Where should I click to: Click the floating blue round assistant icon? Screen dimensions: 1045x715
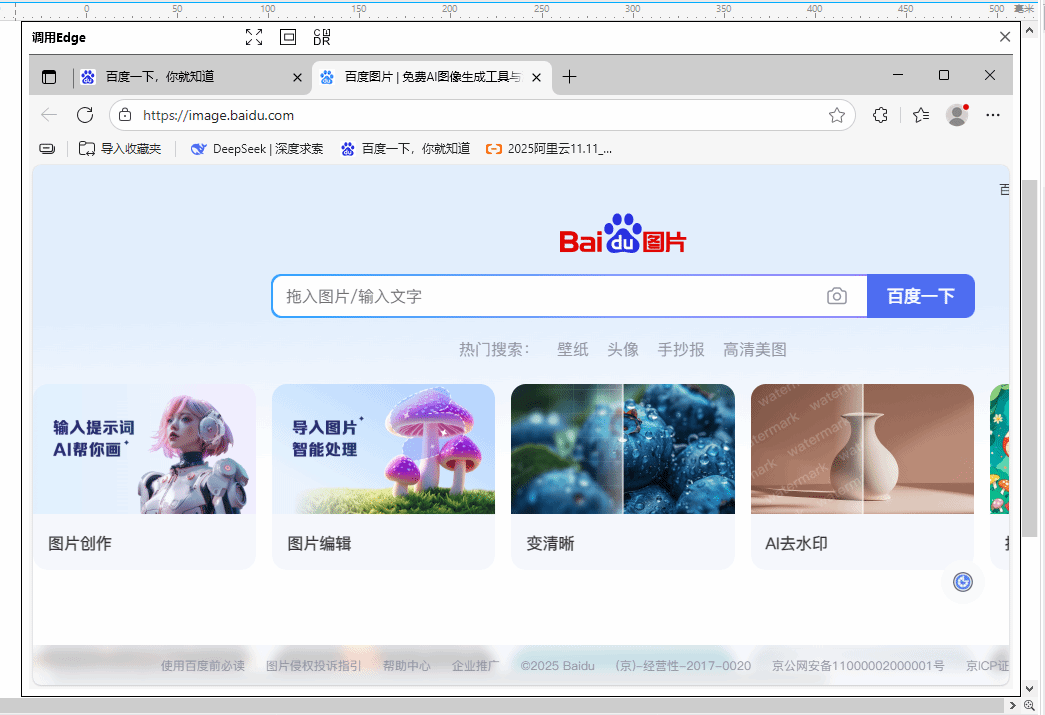pos(963,582)
